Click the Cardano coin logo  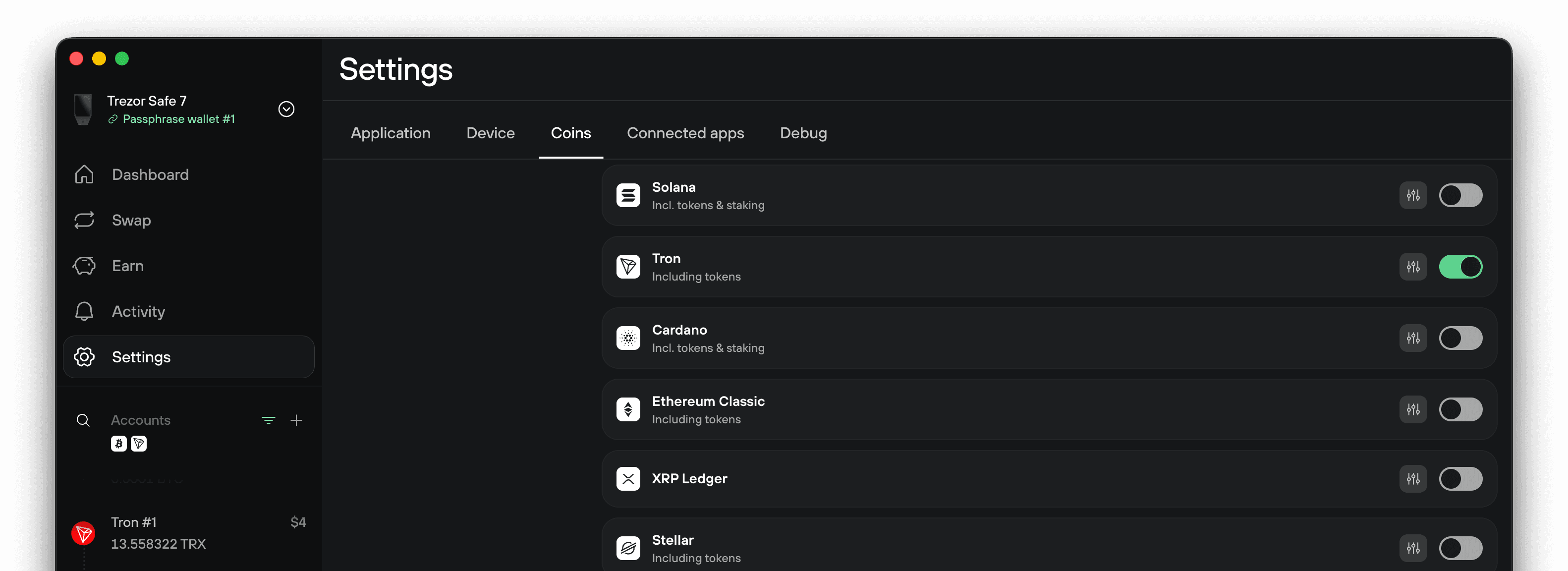point(627,338)
